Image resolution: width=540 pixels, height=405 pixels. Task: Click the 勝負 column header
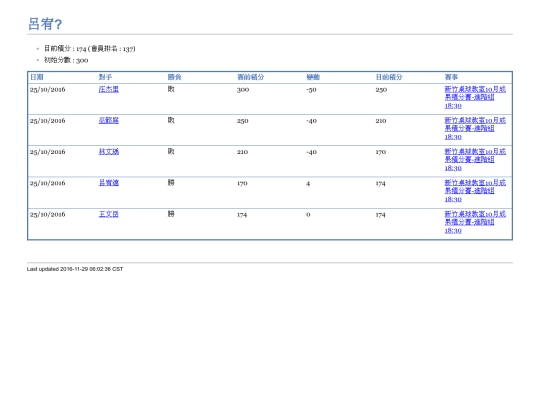(175, 77)
